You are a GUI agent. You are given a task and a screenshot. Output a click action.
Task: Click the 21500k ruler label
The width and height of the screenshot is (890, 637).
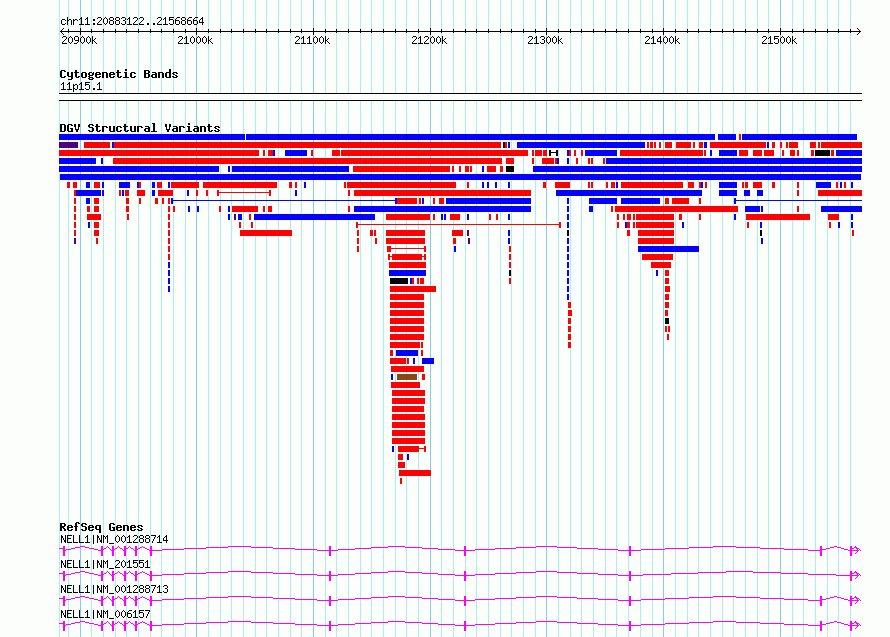pyautogui.click(x=779, y=40)
